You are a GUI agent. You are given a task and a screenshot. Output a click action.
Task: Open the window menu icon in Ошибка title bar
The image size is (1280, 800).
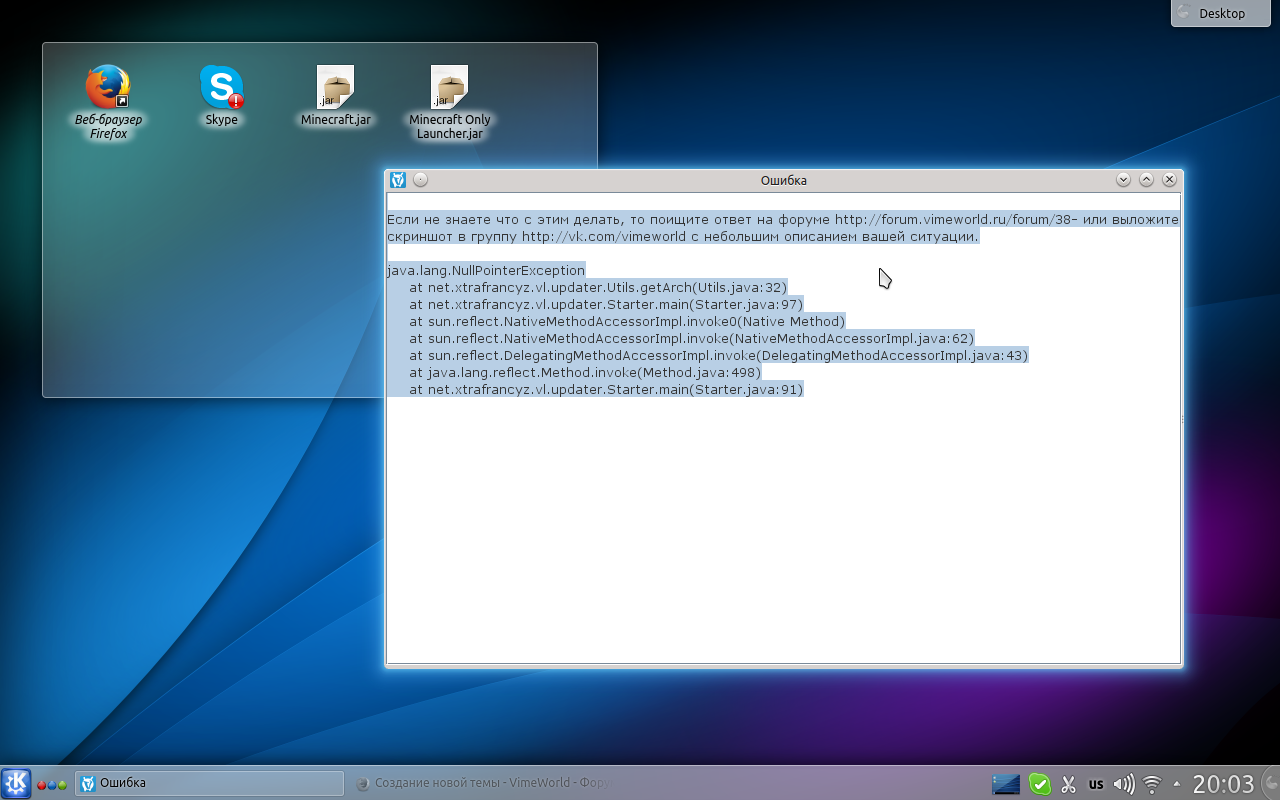point(398,180)
